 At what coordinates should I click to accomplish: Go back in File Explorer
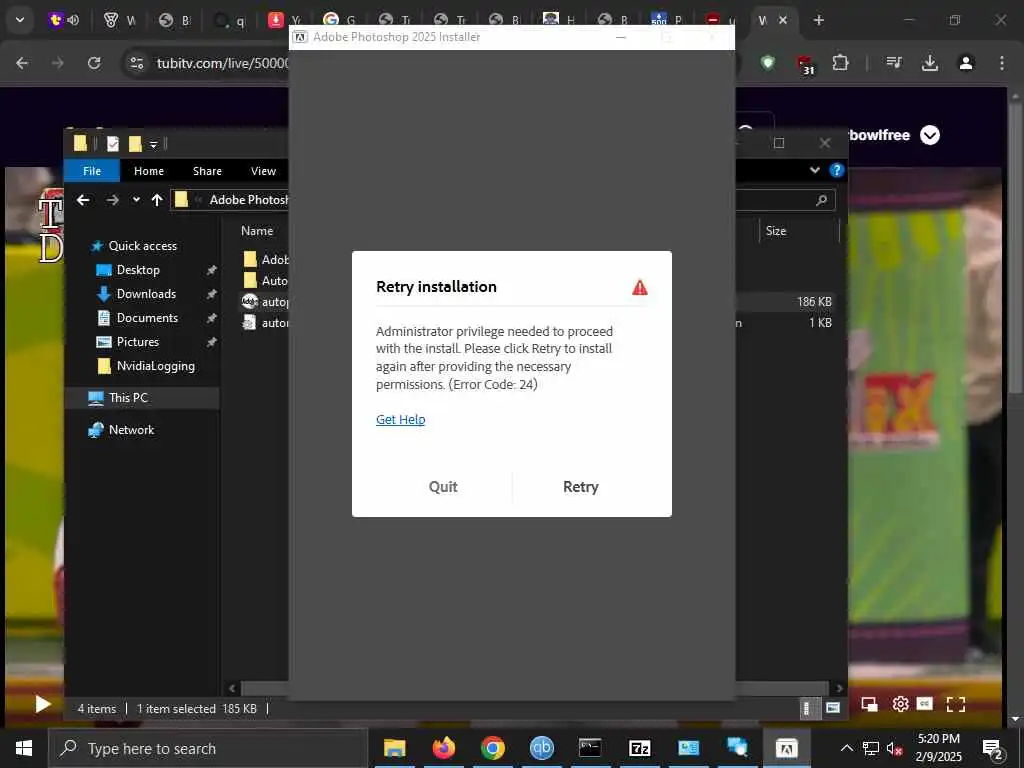[83, 200]
